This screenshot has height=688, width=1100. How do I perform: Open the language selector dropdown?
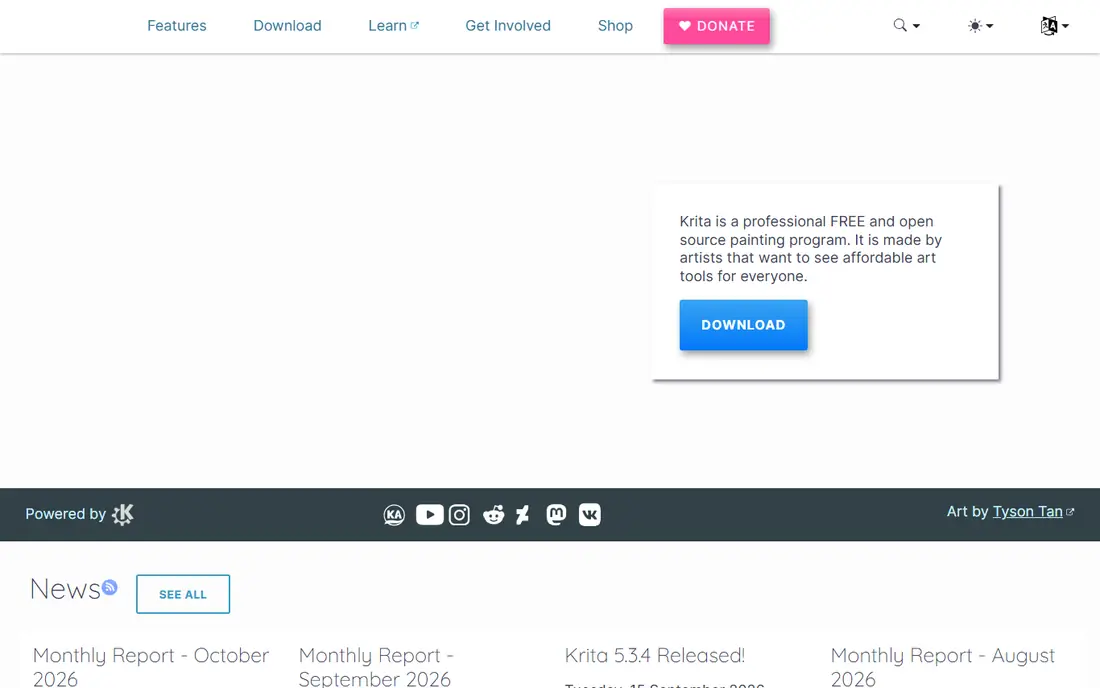point(1054,26)
